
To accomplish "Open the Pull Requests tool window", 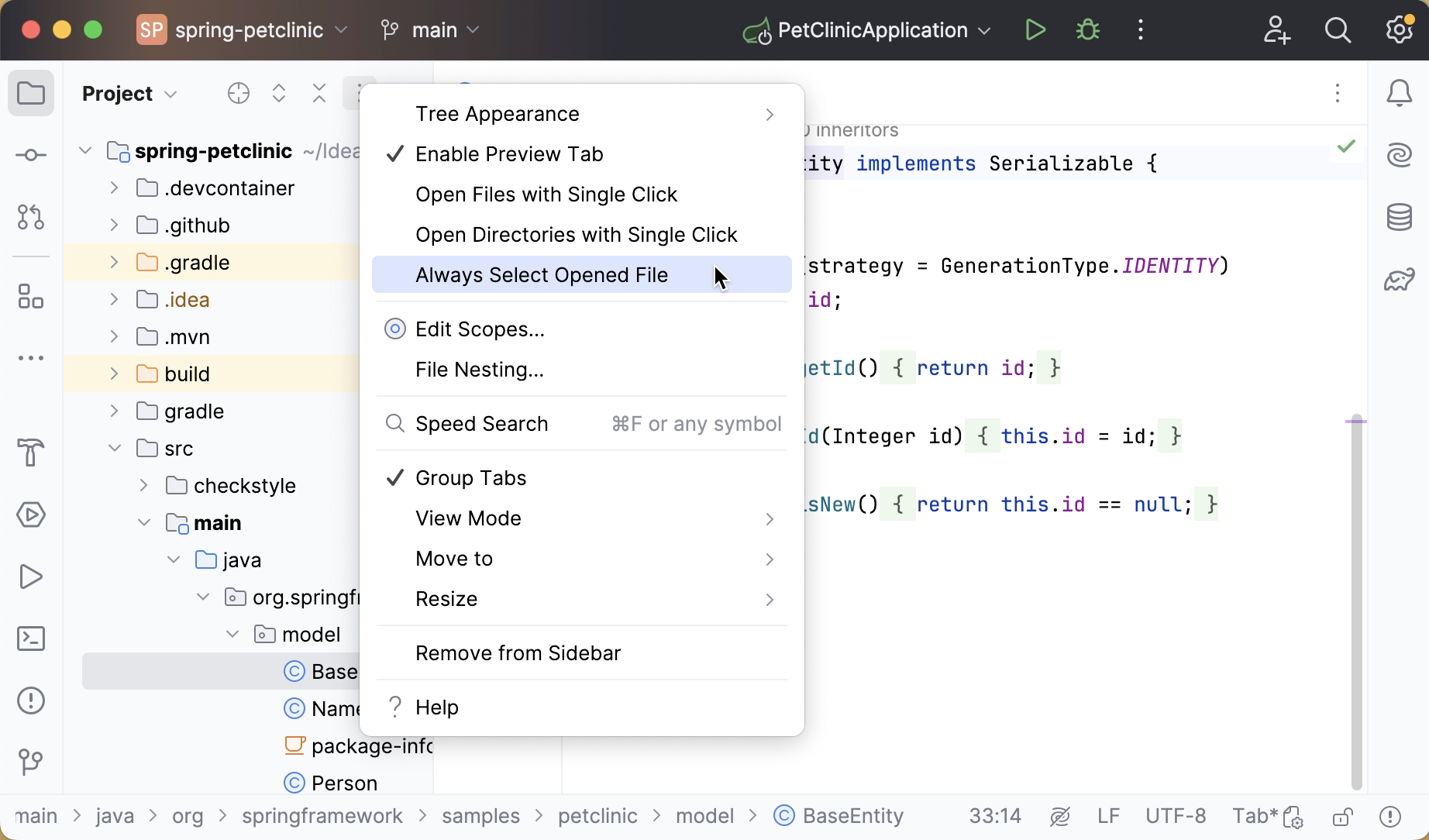I will [x=31, y=218].
